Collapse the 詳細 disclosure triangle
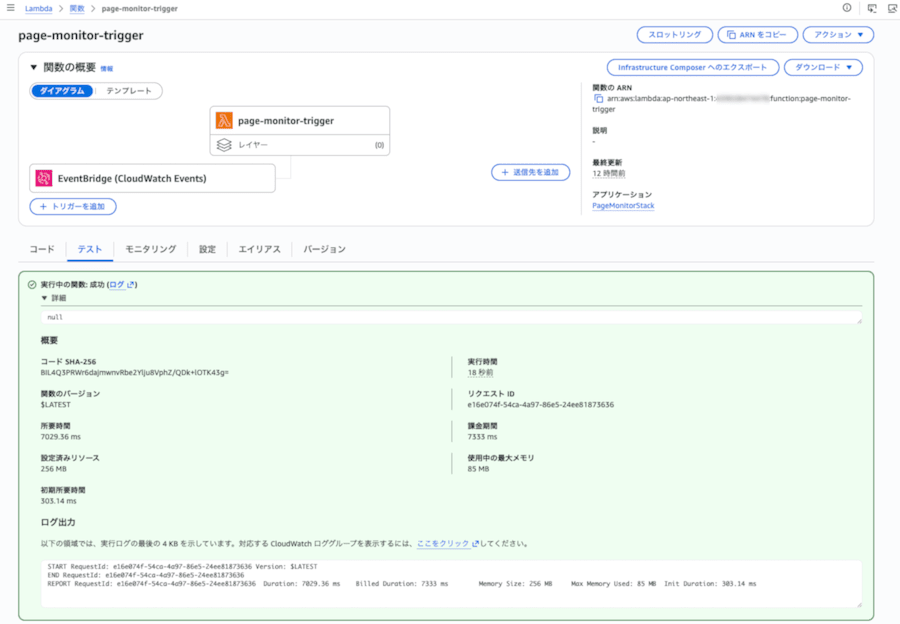This screenshot has width=900, height=624. pyautogui.click(x=44, y=298)
